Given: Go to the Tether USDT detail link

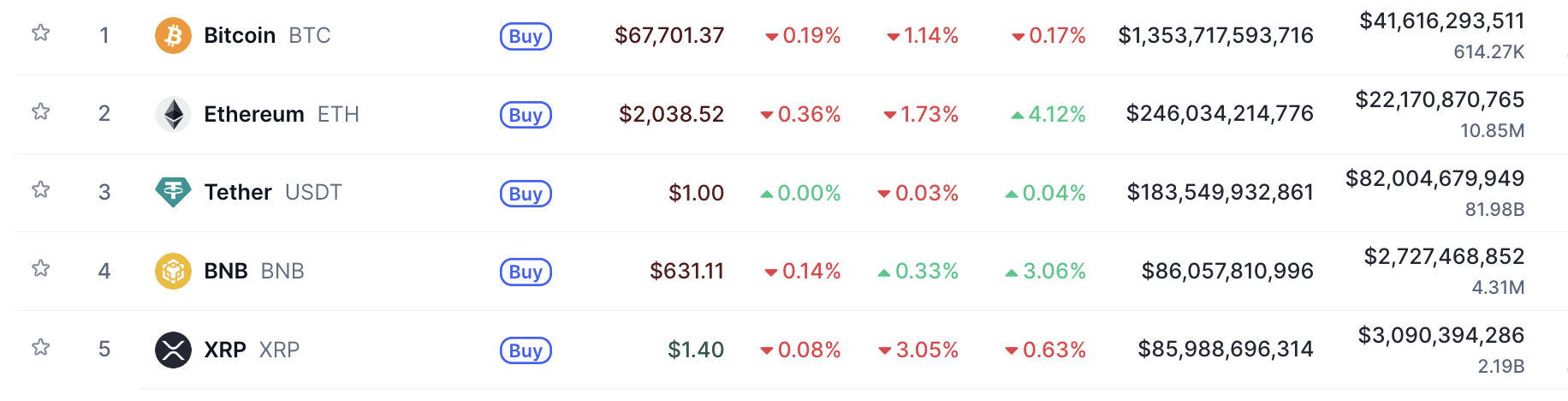Looking at the screenshot, I should [x=272, y=192].
